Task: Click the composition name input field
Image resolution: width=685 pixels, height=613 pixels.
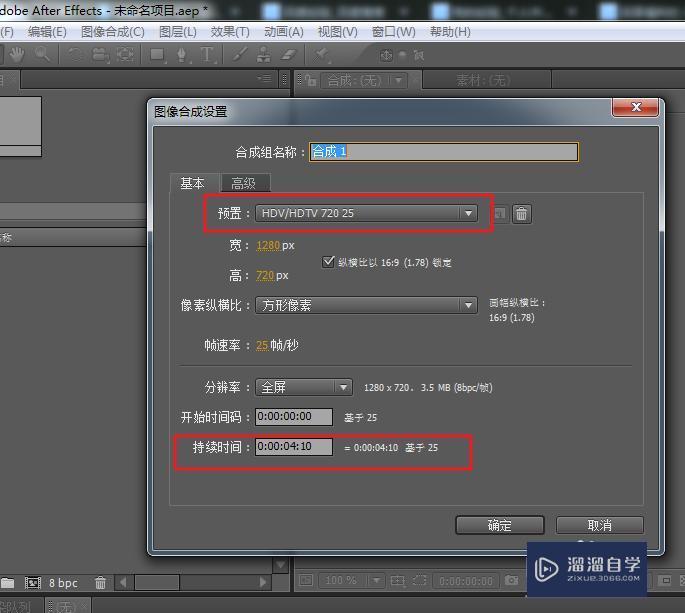Action: pyautogui.click(x=443, y=152)
